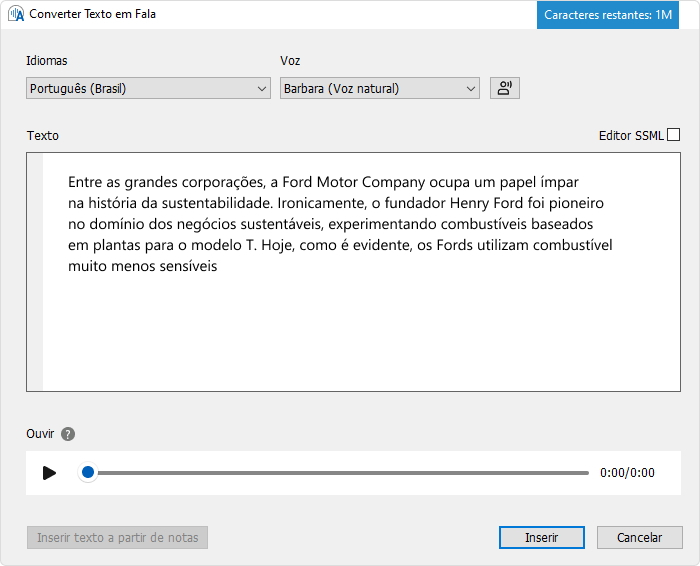The height and width of the screenshot is (566, 700).
Task: Click the 0:00/0:00 time display
Action: [627, 473]
